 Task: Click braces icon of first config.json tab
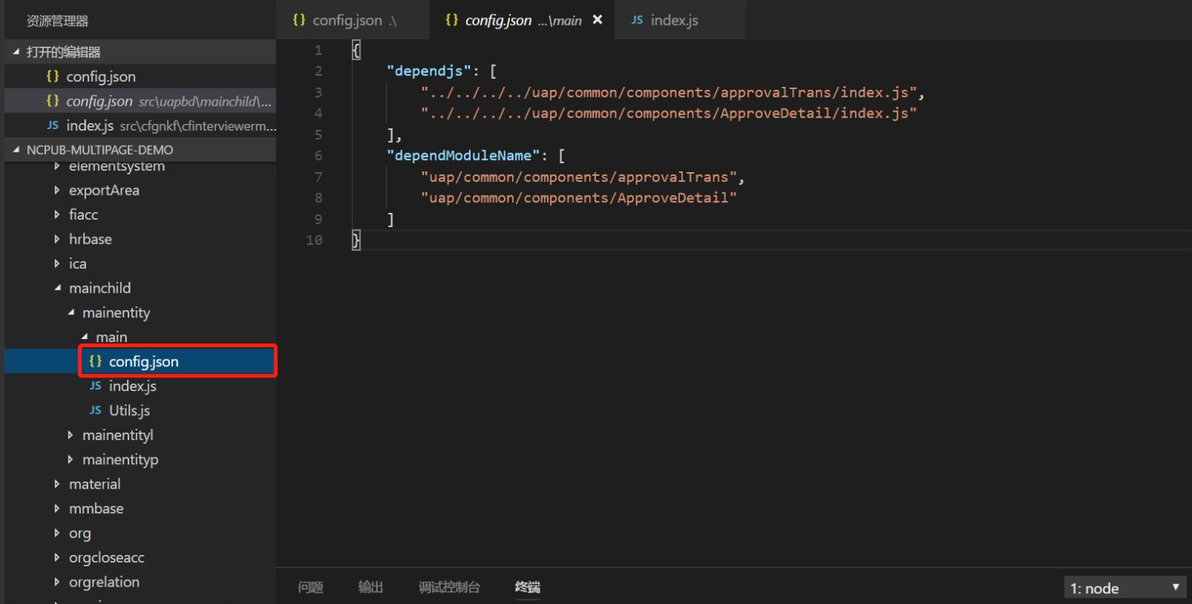(x=299, y=20)
